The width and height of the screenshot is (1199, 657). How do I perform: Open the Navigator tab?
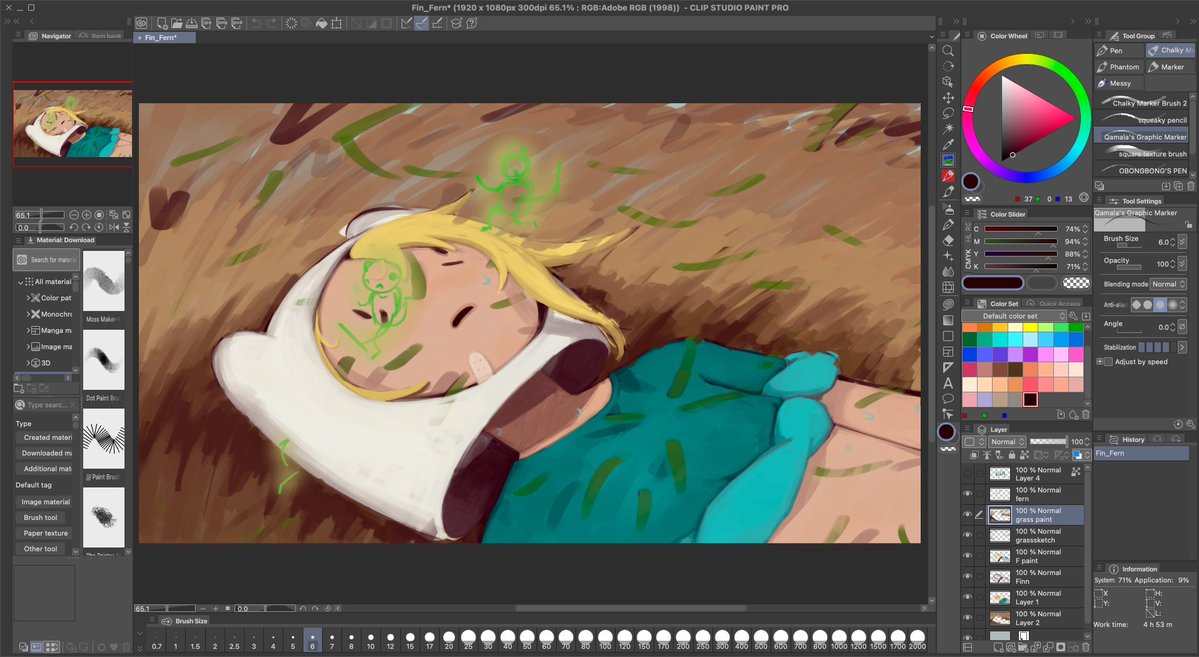[51, 36]
